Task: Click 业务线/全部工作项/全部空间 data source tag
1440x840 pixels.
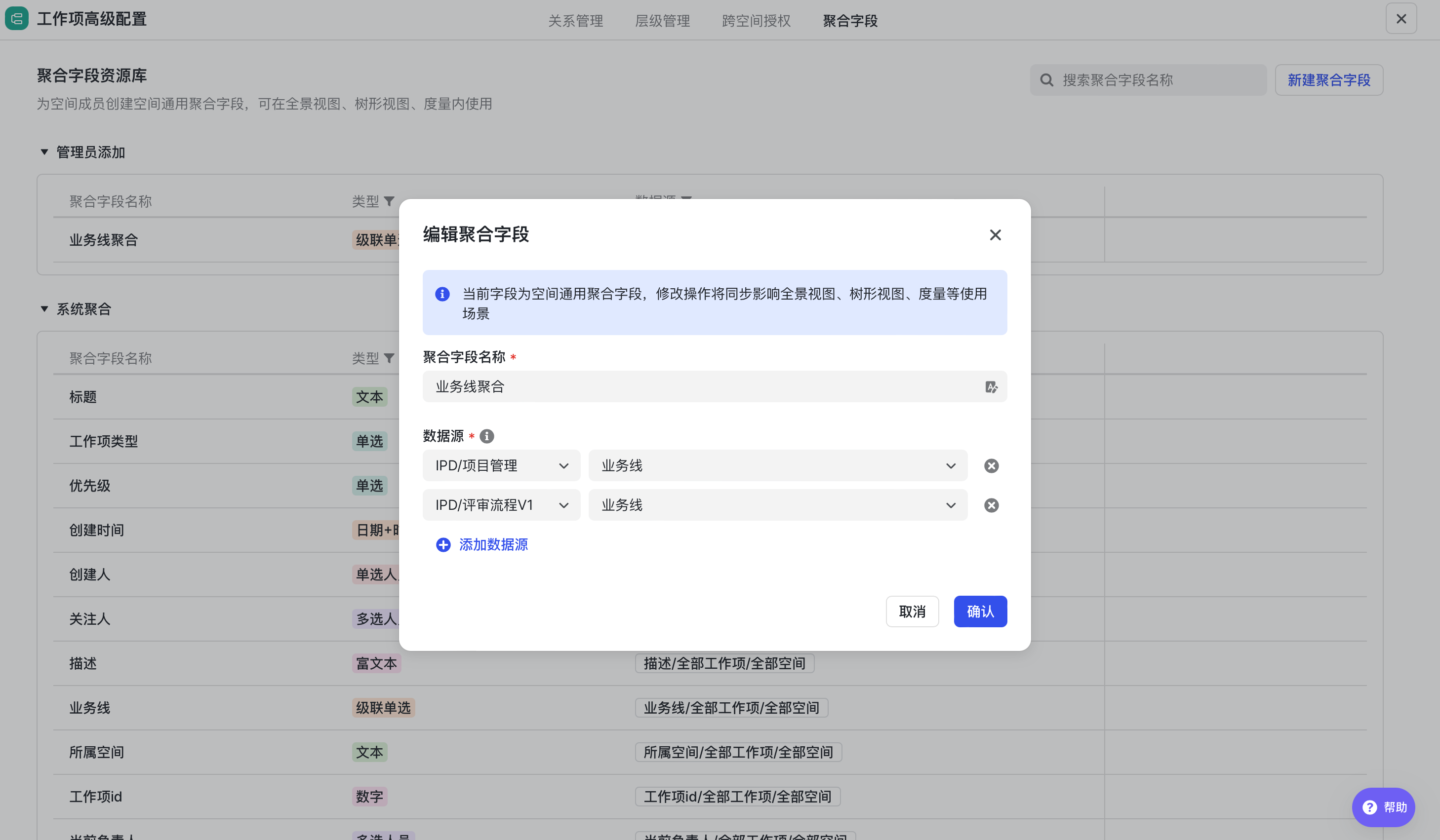Action: pyautogui.click(x=731, y=708)
